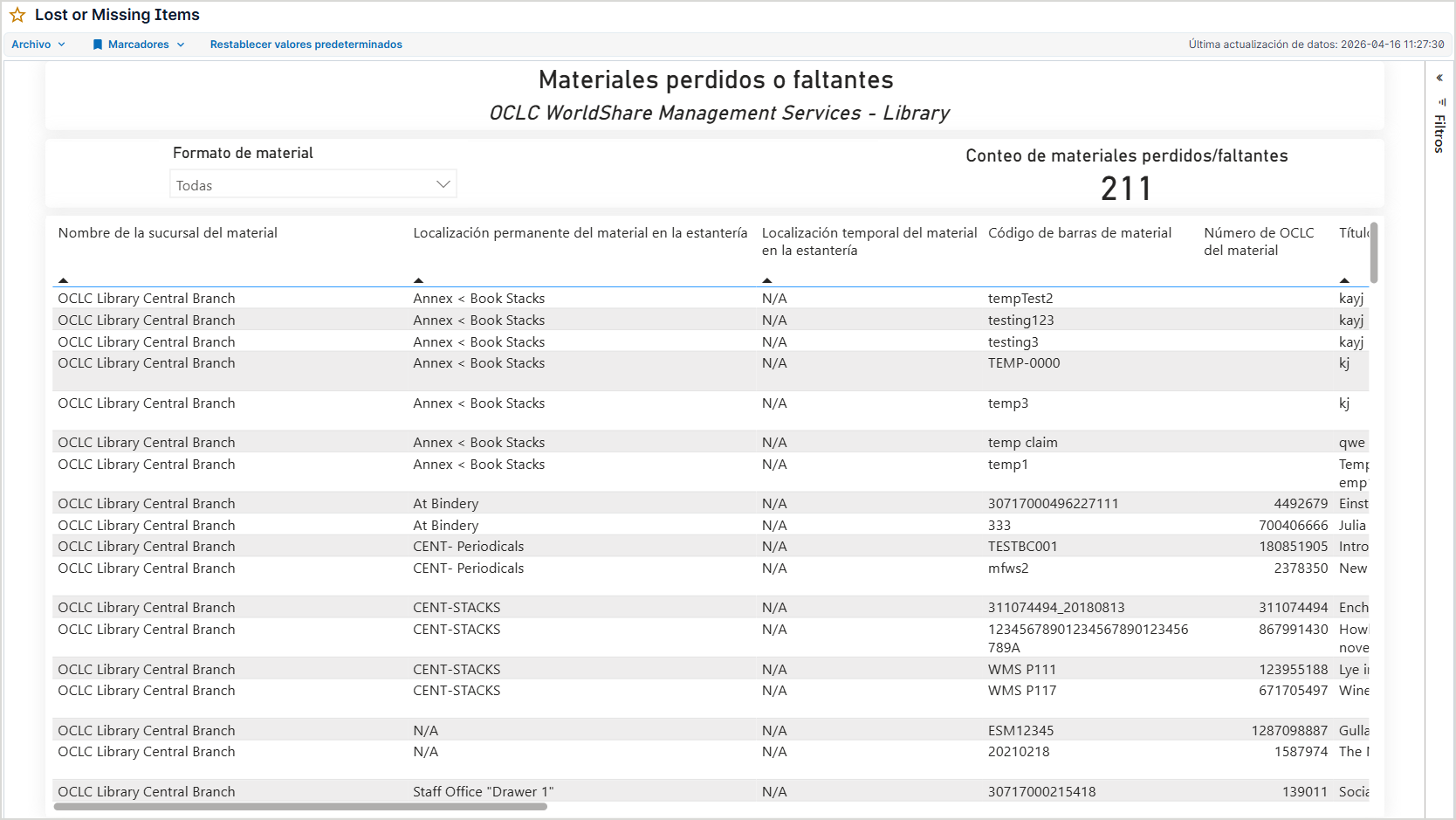Select barcode cell 30717000215418
The image size is (1456, 820).
(1041, 792)
